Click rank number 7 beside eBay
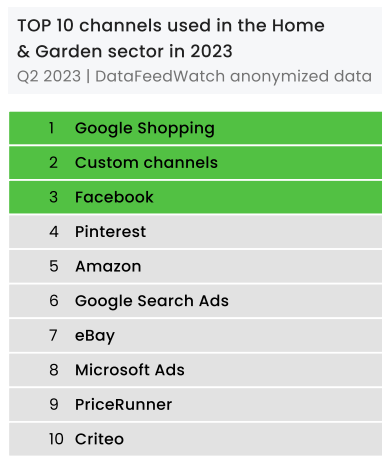The width and height of the screenshot is (391, 464). click(x=53, y=335)
